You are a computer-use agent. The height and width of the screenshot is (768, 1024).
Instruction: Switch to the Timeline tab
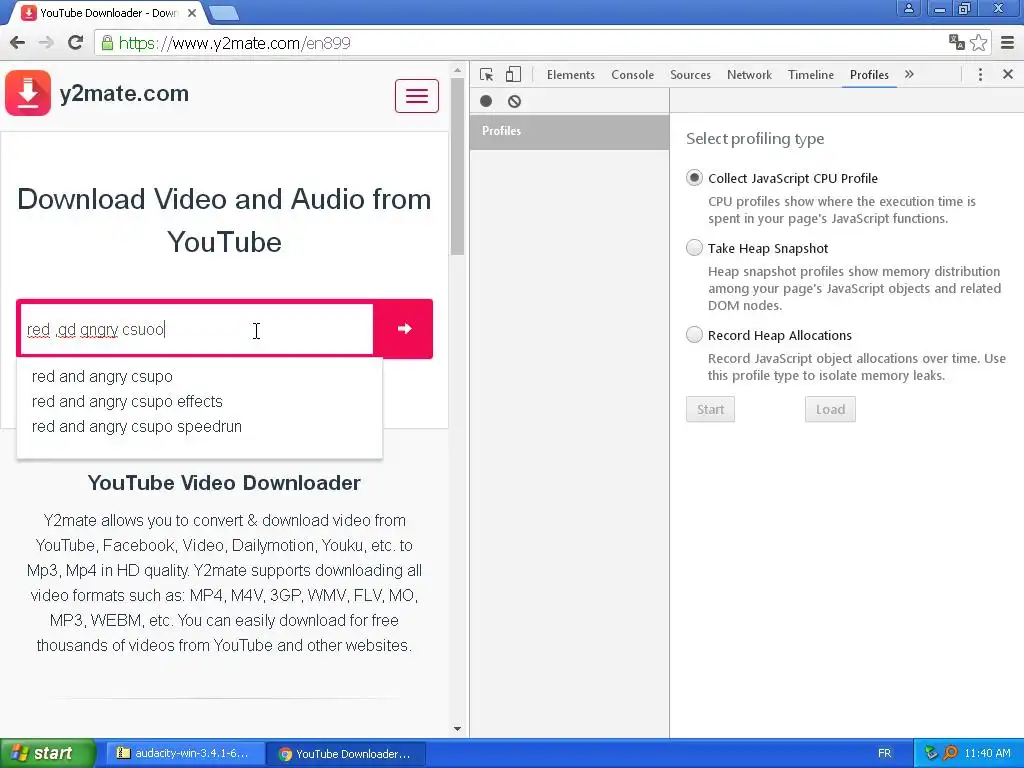(810, 74)
